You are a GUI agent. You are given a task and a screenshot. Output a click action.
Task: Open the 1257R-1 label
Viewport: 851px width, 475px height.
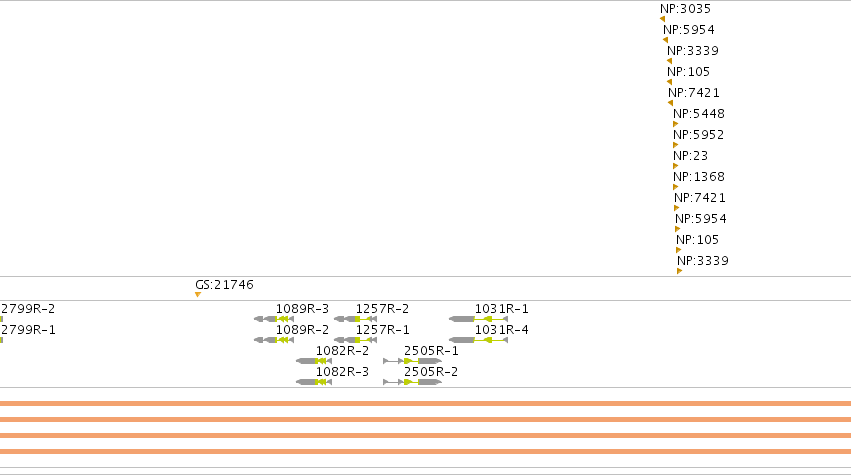click(x=382, y=330)
